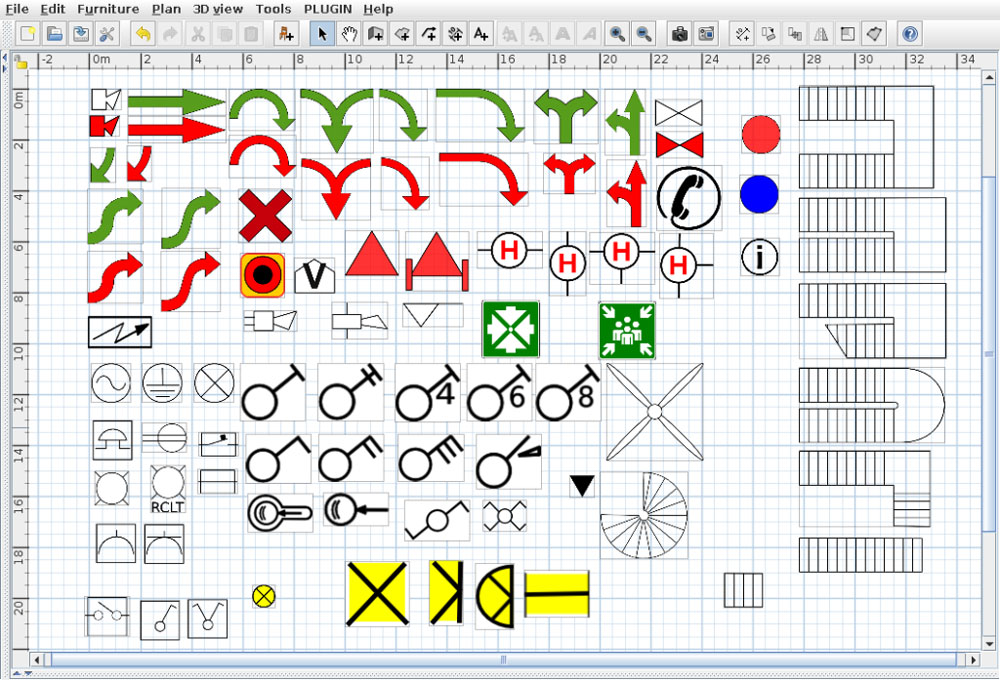Click the horizontal scrollbar below the plan
Image resolution: width=1000 pixels, height=680 pixels.
tap(500, 660)
